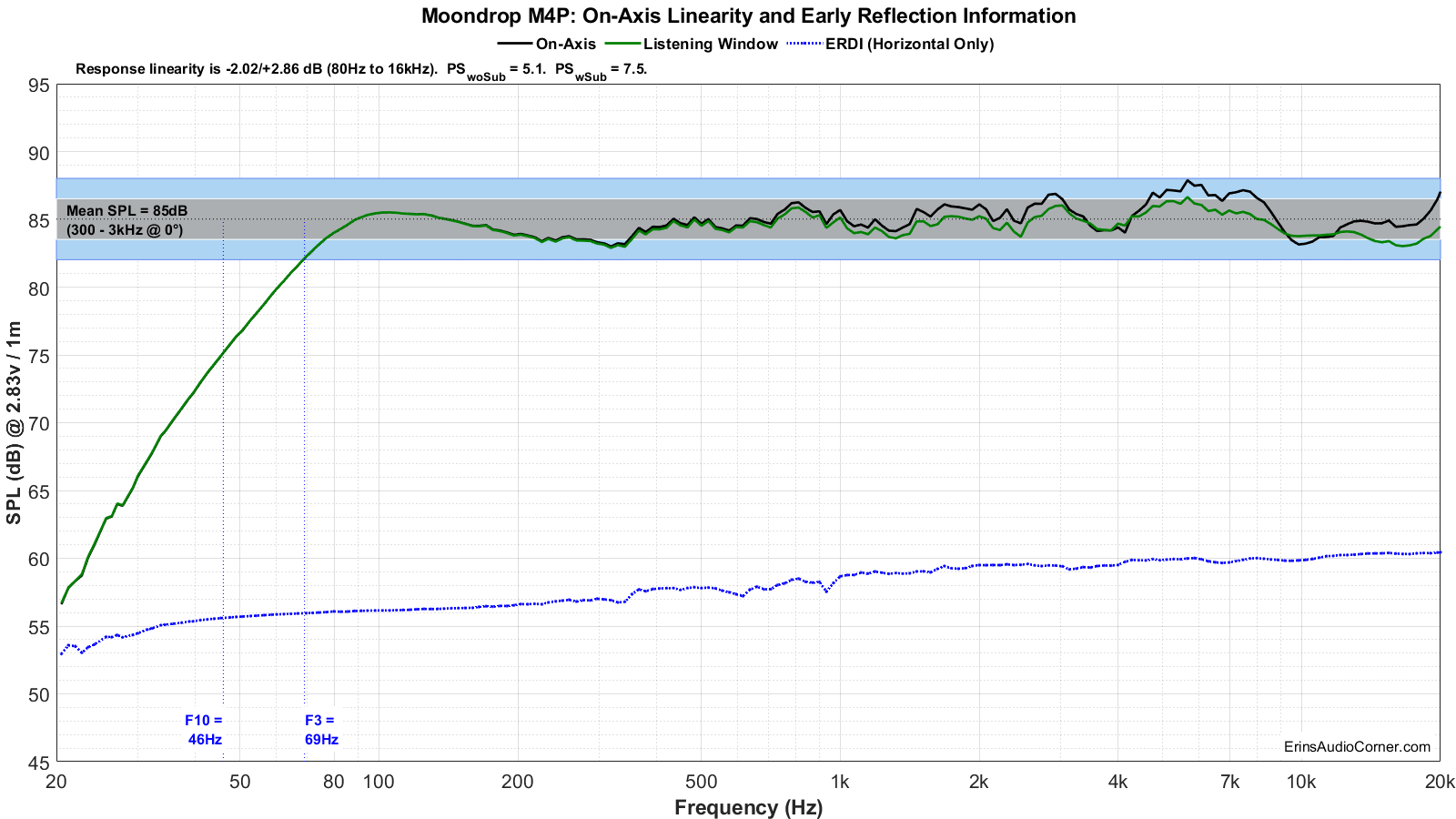
Task: Click the 'F3 = 69Hz' marker label
Action: (x=321, y=730)
